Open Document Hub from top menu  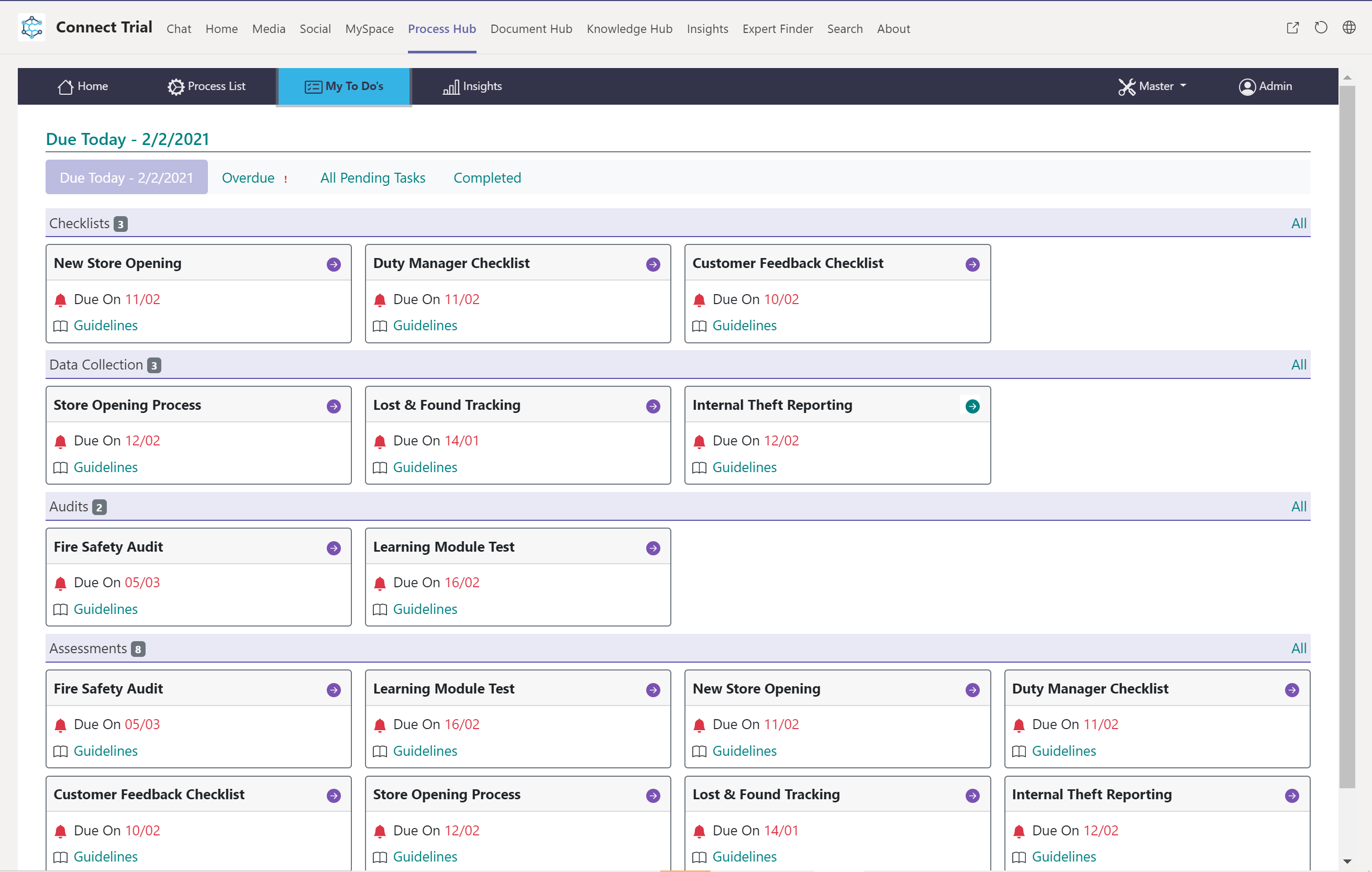[531, 28]
